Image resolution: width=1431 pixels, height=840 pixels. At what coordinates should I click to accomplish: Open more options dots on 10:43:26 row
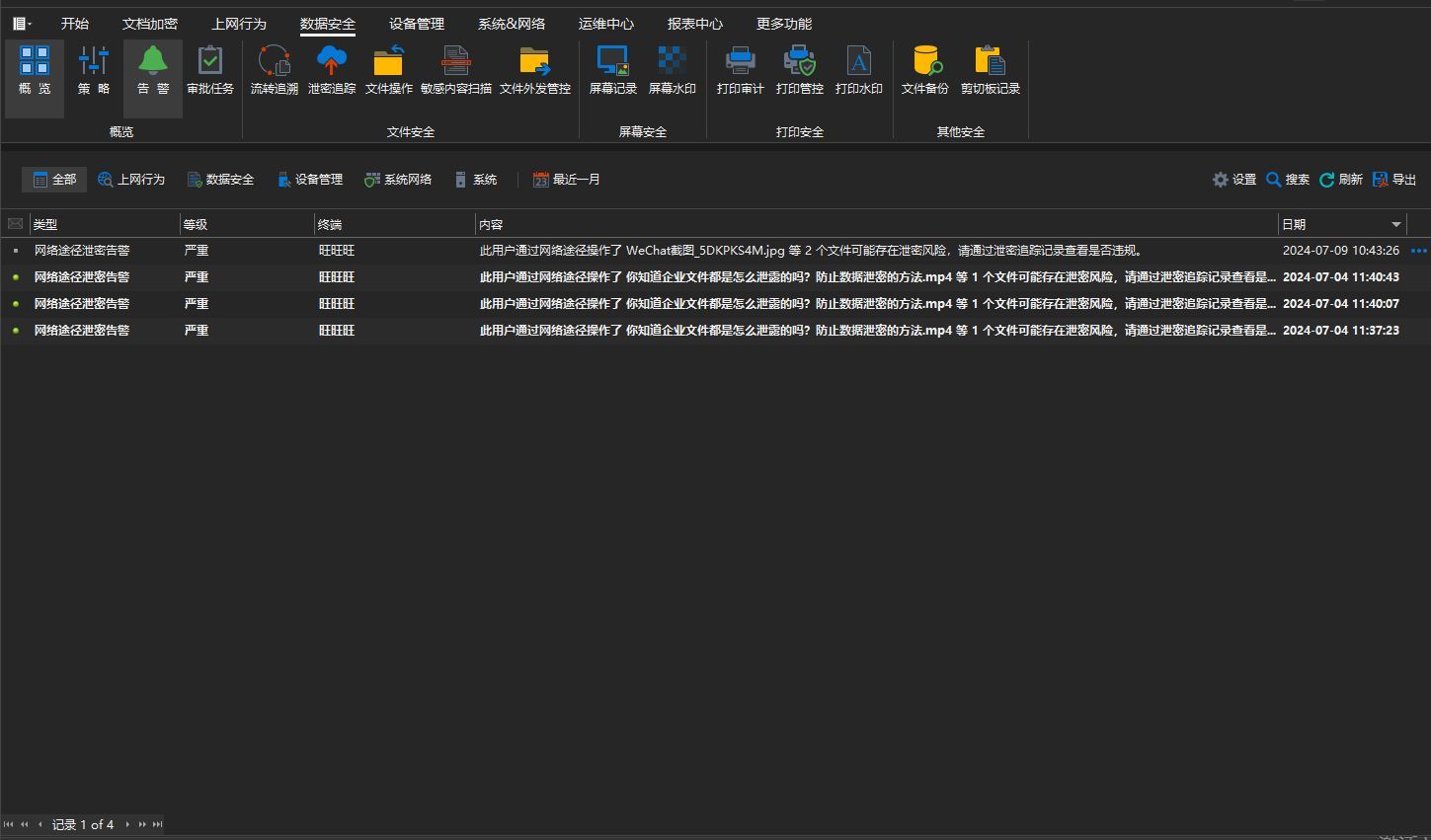(1419, 251)
